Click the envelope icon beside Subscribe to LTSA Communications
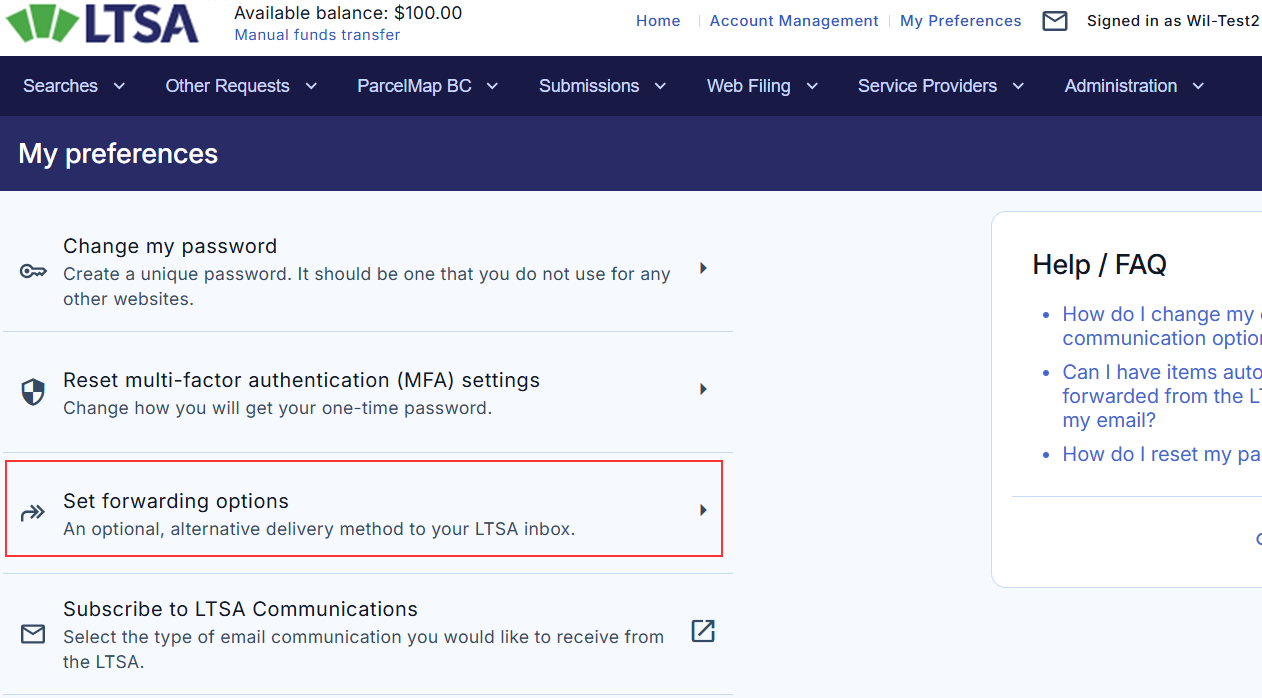1262x698 pixels. pyautogui.click(x=33, y=634)
